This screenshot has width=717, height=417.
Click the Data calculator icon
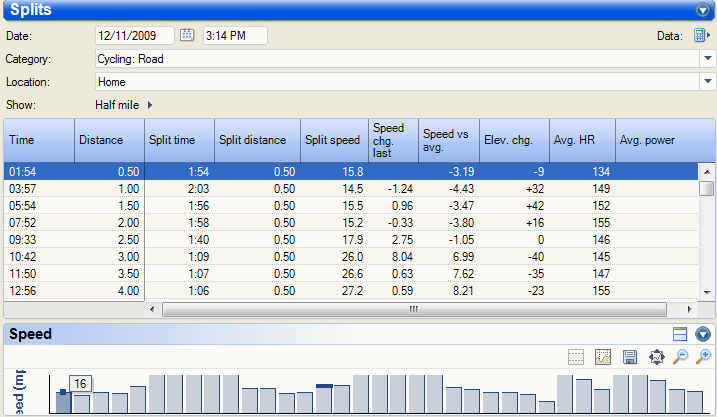(701, 35)
